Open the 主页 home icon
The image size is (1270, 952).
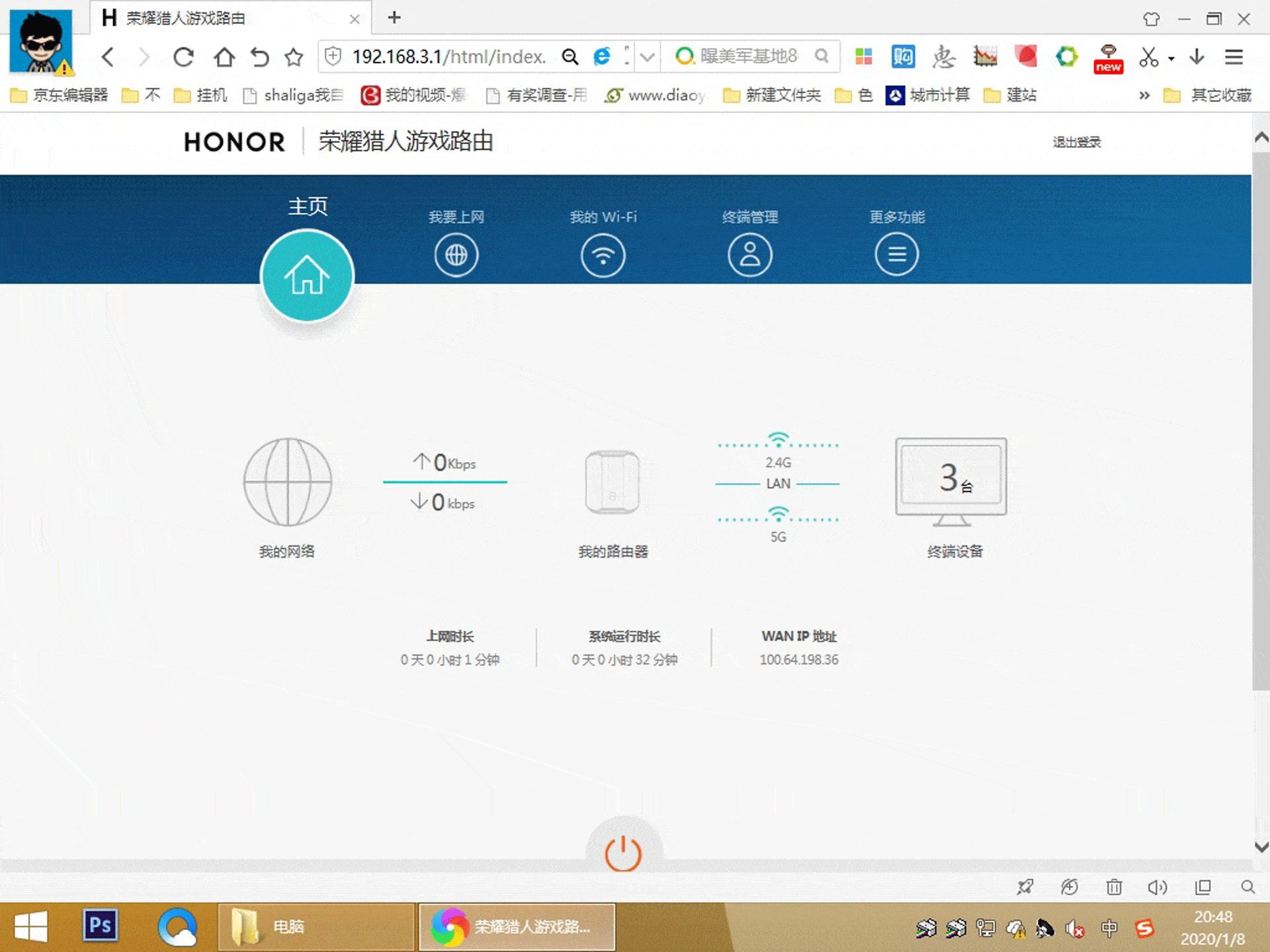(307, 276)
